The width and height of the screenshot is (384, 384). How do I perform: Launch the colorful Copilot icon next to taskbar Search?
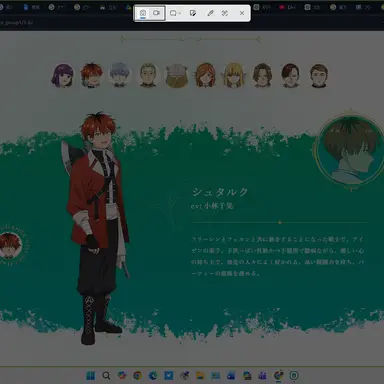coord(122,376)
